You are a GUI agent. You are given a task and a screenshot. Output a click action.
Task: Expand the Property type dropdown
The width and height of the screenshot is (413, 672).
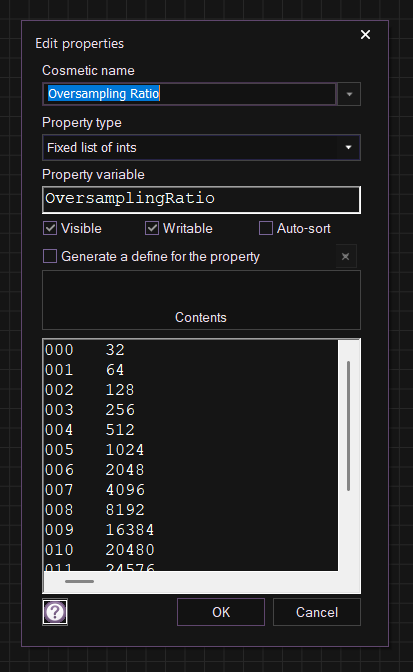click(349, 147)
